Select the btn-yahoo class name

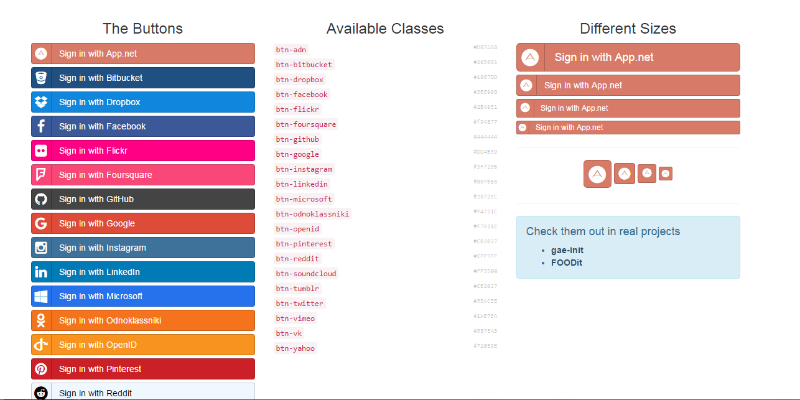295,348
